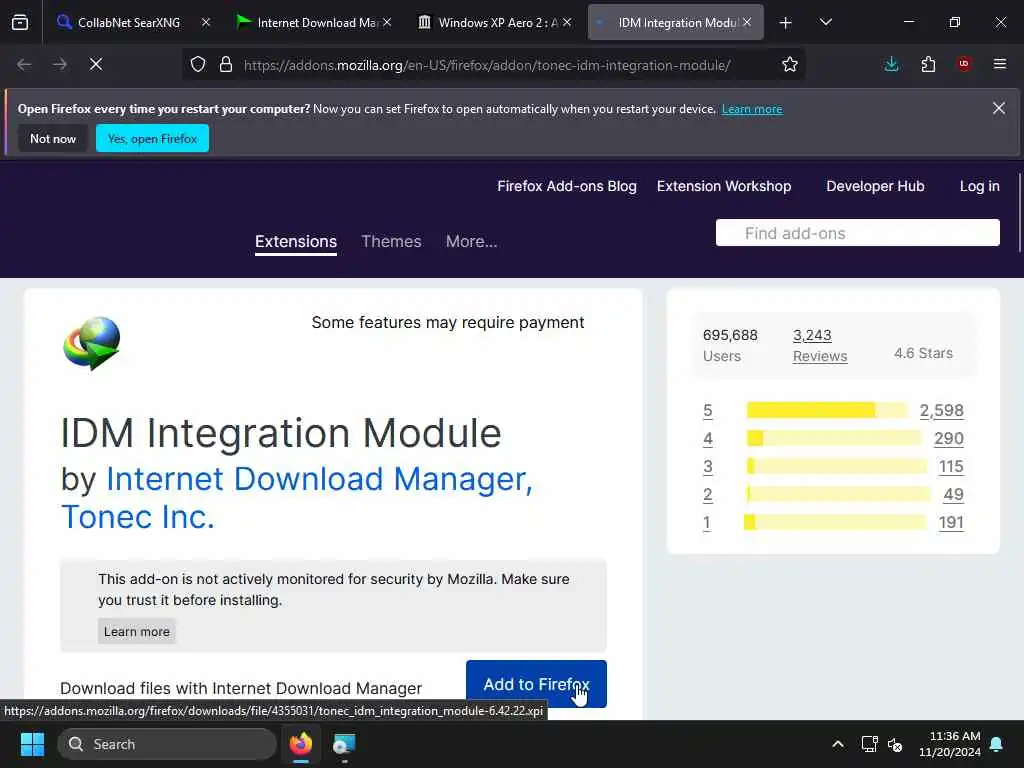The image size is (1024, 768).
Task: Show hidden system tray icons chevron
Action: pyautogui.click(x=838, y=744)
